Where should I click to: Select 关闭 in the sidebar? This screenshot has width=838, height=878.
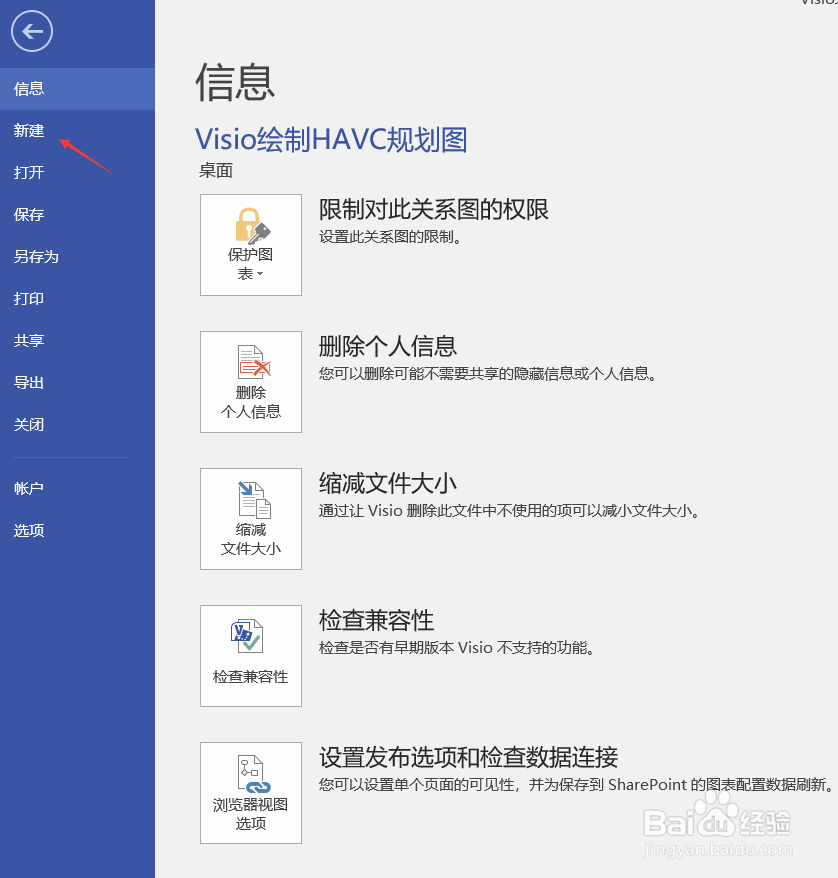point(77,424)
